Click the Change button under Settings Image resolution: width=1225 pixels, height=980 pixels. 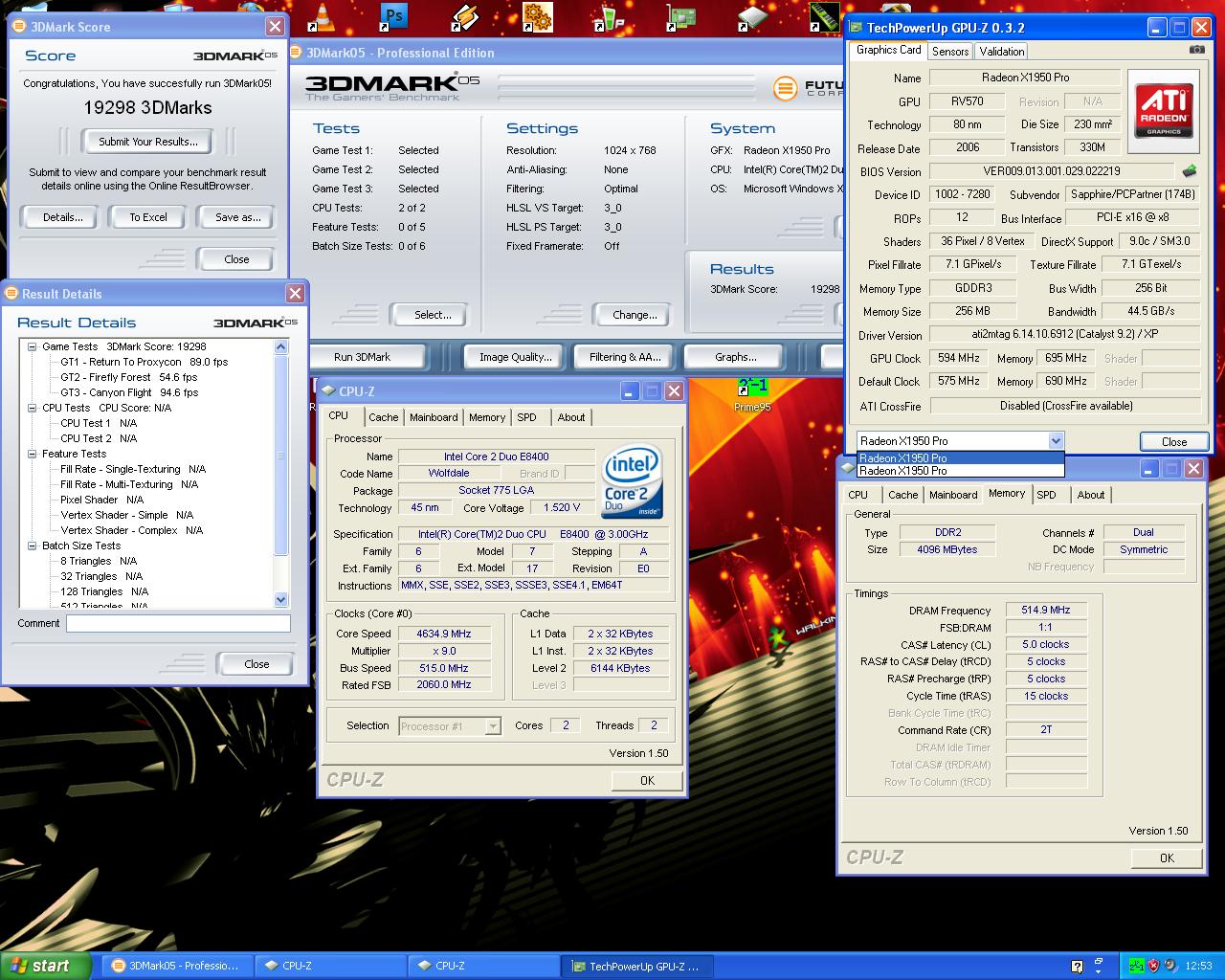coord(635,315)
